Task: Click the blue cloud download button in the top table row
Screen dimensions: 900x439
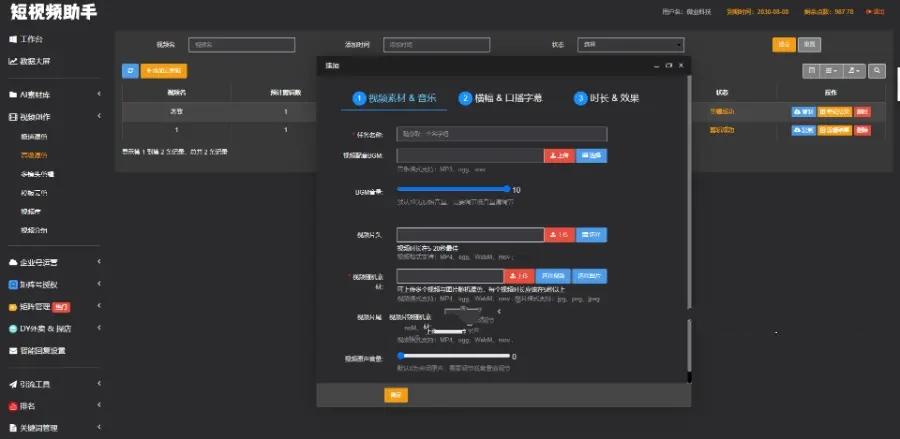Action: click(x=803, y=112)
